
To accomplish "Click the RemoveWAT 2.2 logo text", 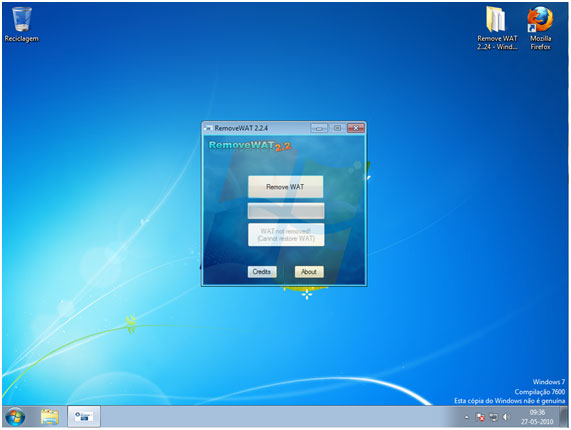I will pos(250,146).
